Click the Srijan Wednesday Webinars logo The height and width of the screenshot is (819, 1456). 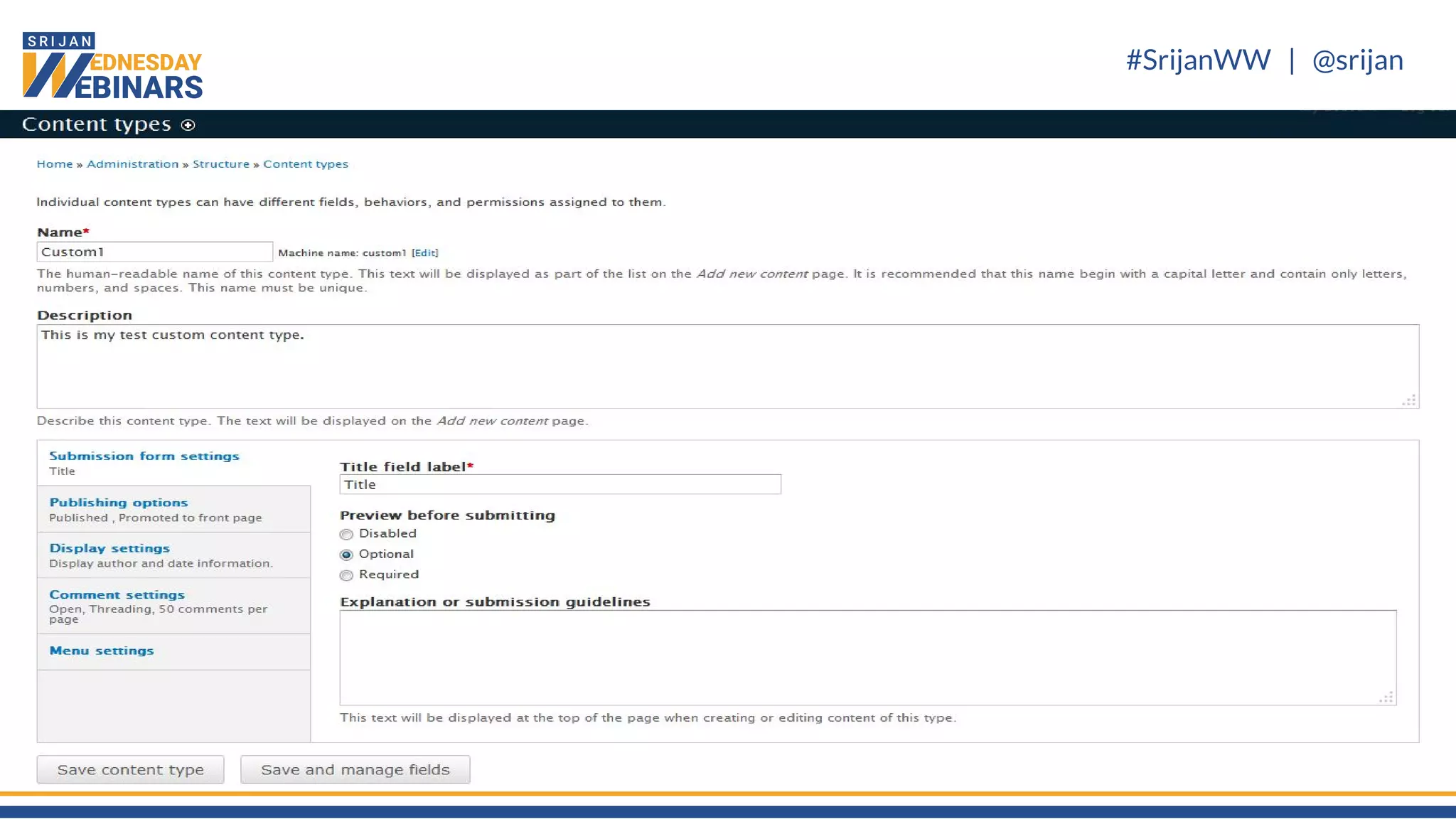[112, 65]
